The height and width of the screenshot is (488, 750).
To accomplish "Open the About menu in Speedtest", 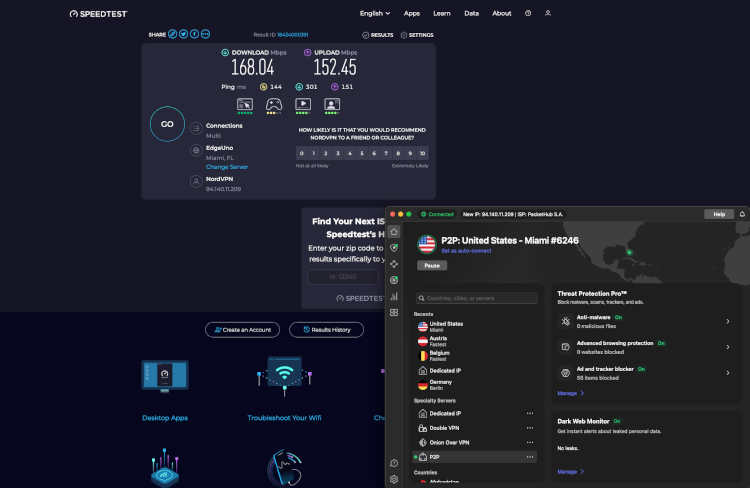I will click(502, 13).
